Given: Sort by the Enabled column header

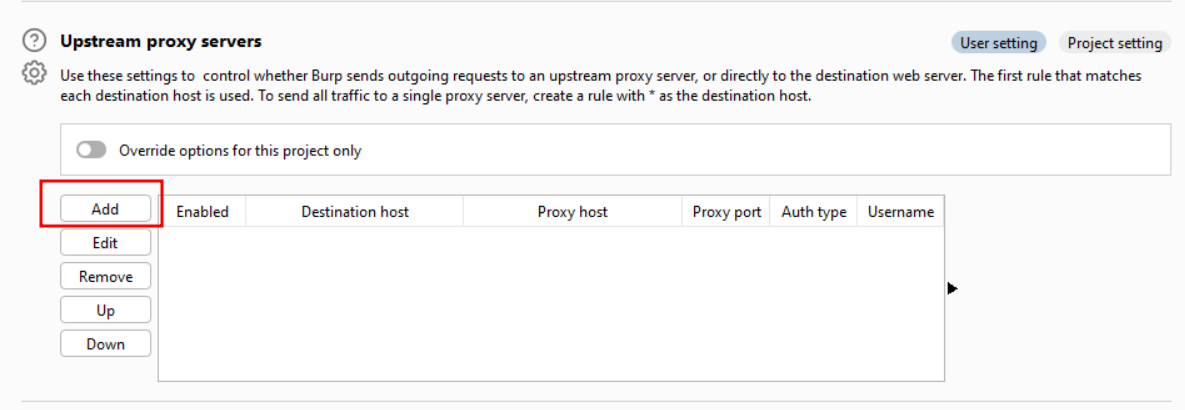Looking at the screenshot, I should pos(202,212).
